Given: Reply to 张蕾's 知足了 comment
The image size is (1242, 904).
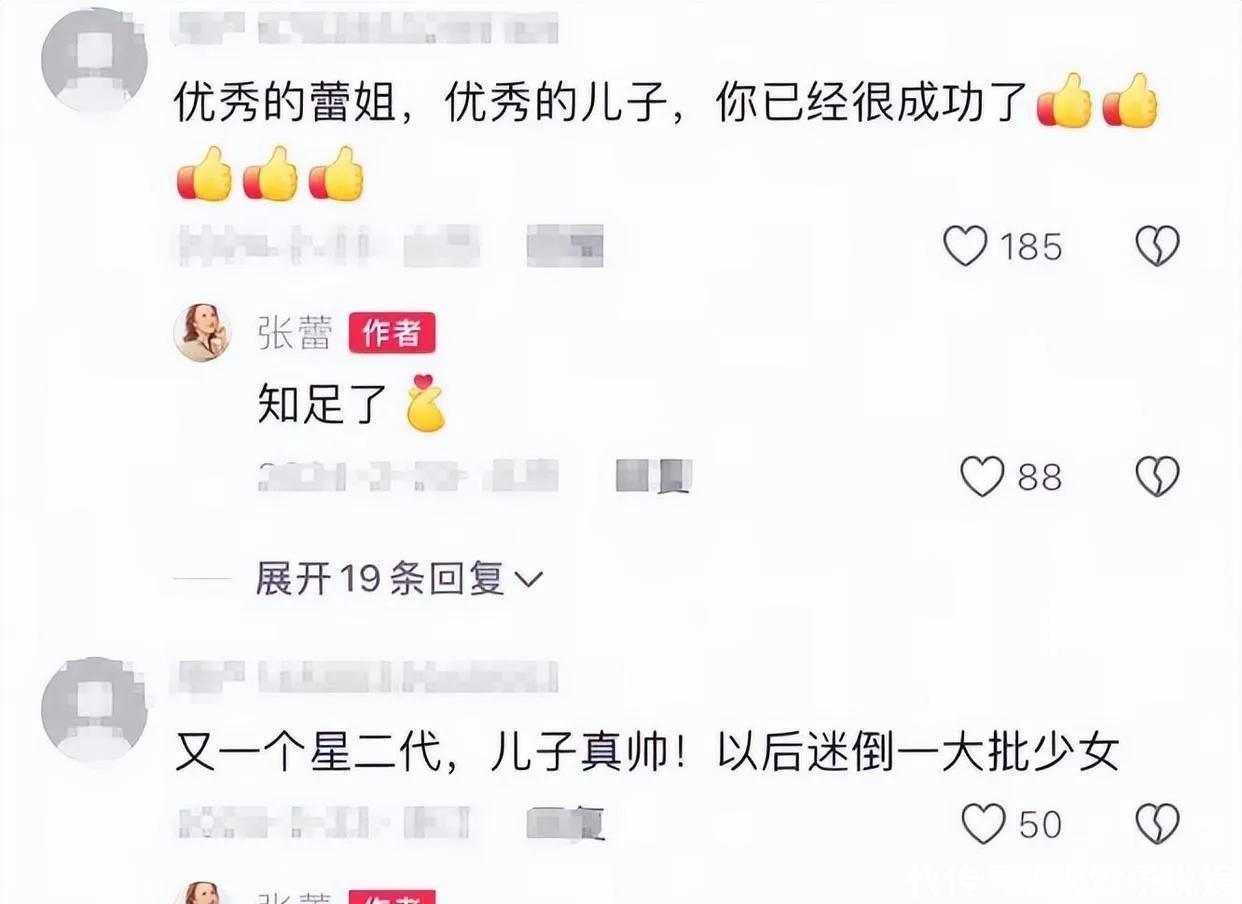Looking at the screenshot, I should (x=655, y=477).
